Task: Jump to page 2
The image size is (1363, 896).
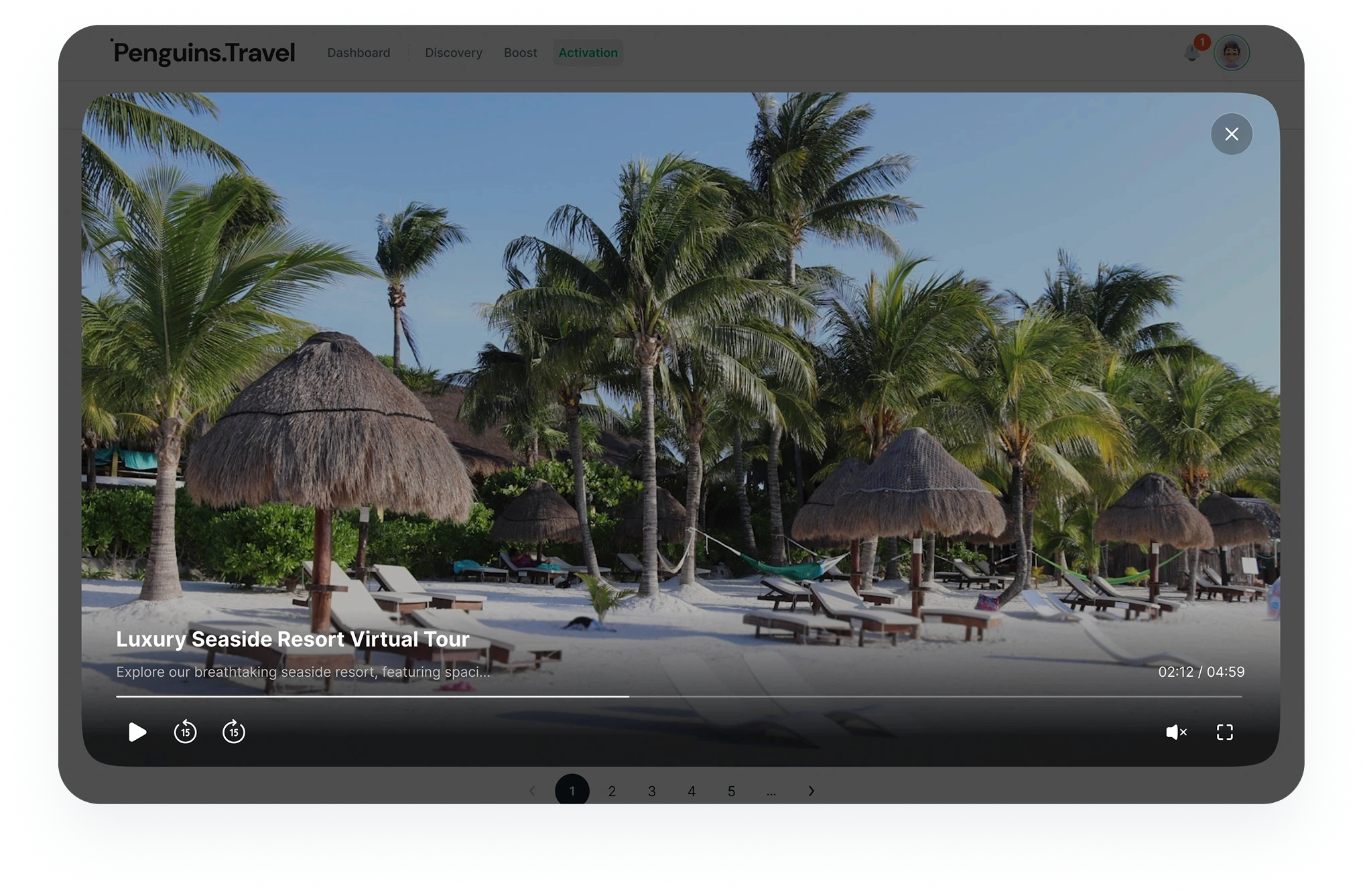Action: pos(612,791)
